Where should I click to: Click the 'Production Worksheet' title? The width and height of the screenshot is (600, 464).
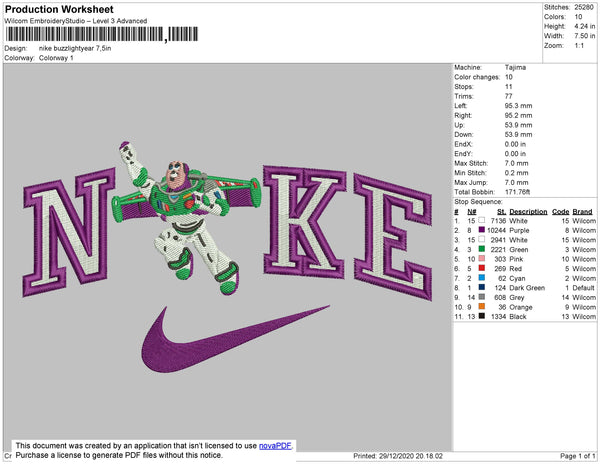pos(59,9)
